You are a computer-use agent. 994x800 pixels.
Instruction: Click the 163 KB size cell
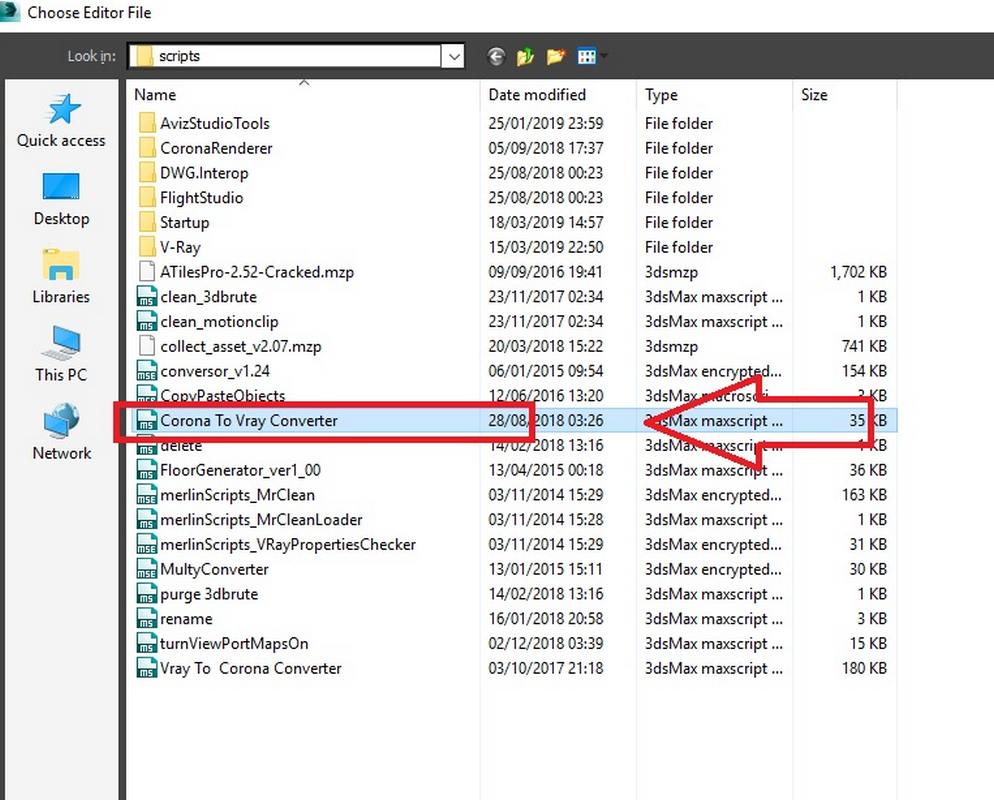pos(864,494)
